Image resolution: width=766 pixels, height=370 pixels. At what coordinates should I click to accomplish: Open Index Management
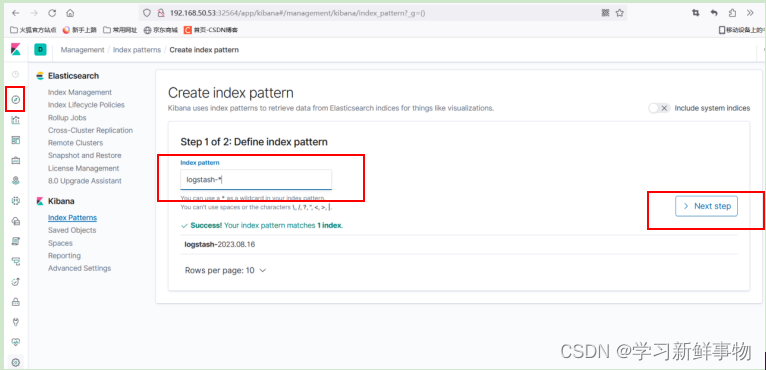click(80, 92)
